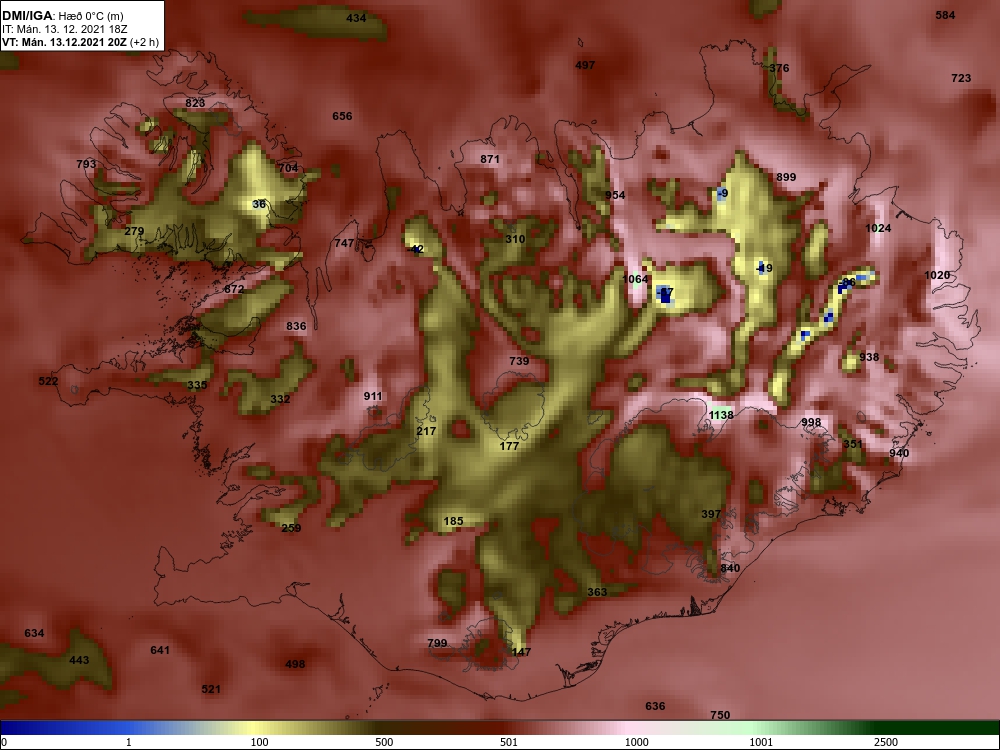This screenshot has height=750, width=1000.
Task: Click the map value 899
Action: pos(786,177)
